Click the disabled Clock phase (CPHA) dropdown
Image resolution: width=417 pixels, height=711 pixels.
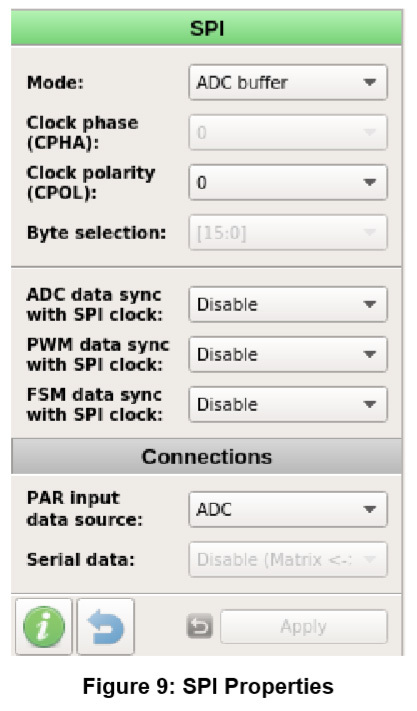tap(288, 132)
